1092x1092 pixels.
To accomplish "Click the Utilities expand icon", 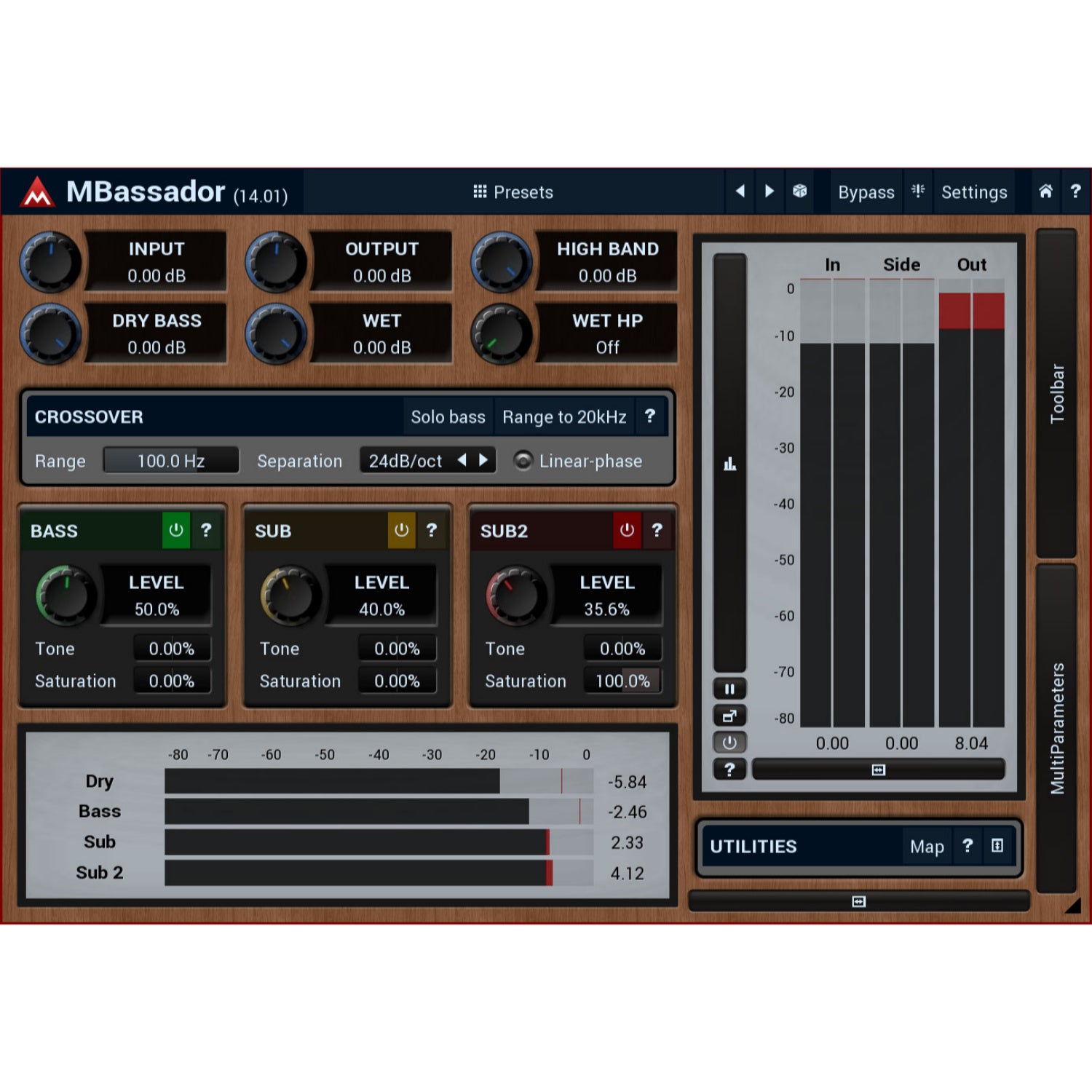I will [x=997, y=846].
